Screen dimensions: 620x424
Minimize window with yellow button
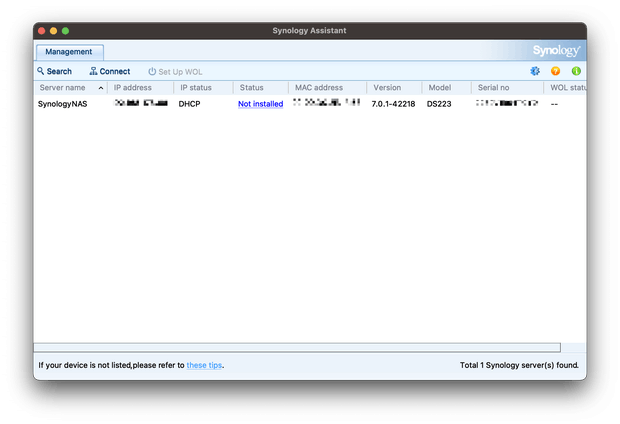pyautogui.click(x=53, y=31)
